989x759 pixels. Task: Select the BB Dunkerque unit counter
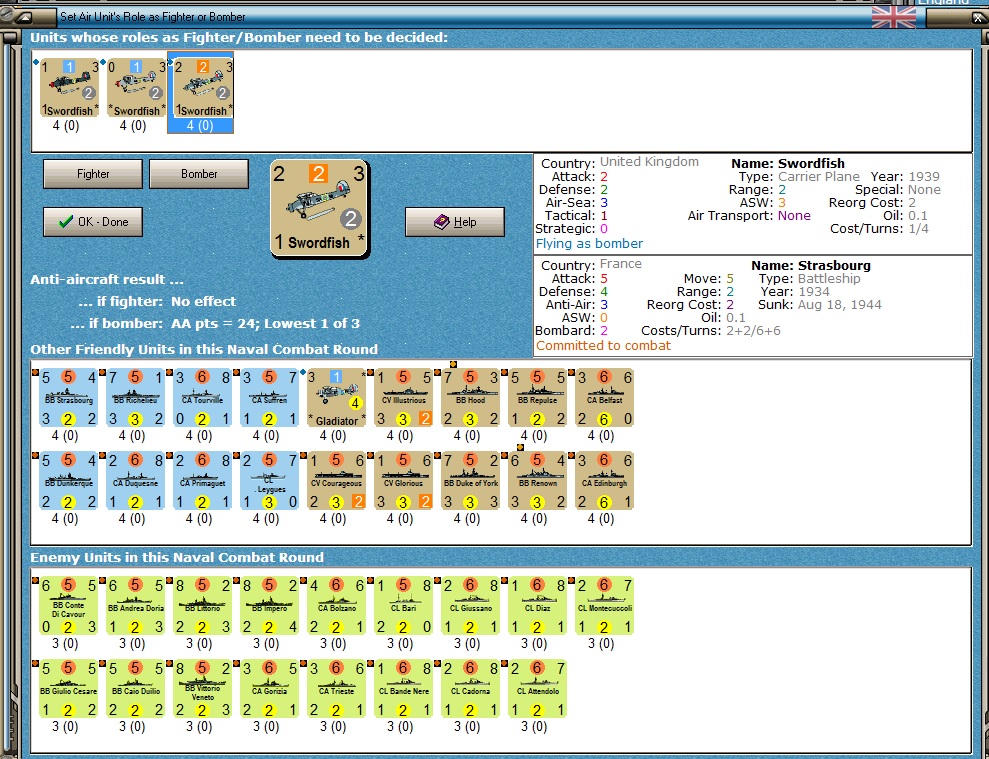tap(68, 481)
